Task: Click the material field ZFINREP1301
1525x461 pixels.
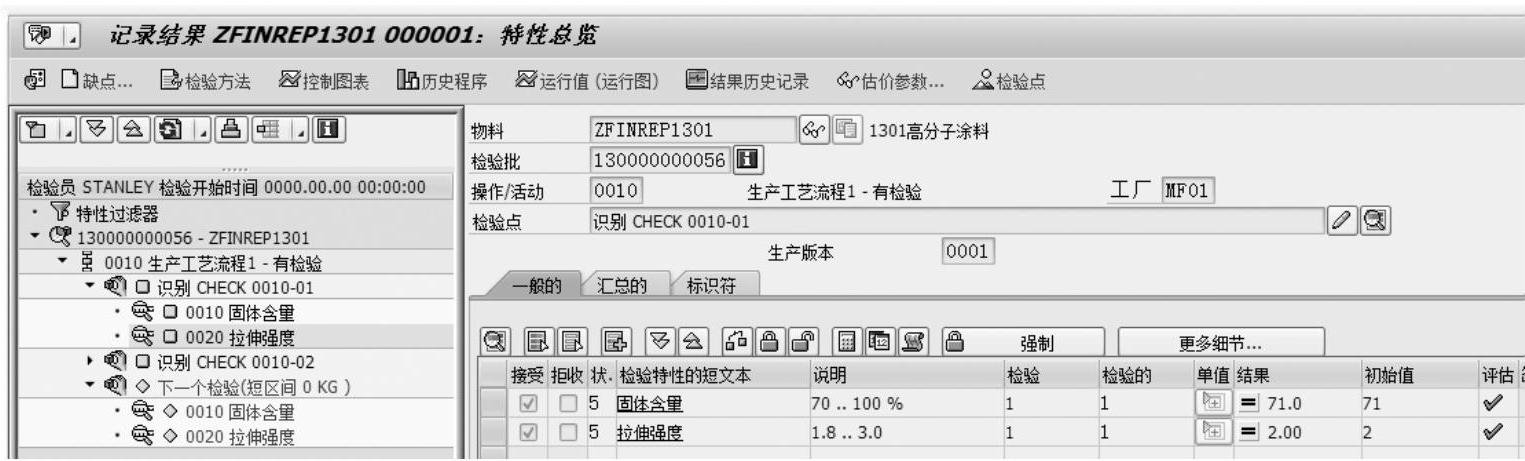Action: (x=692, y=129)
